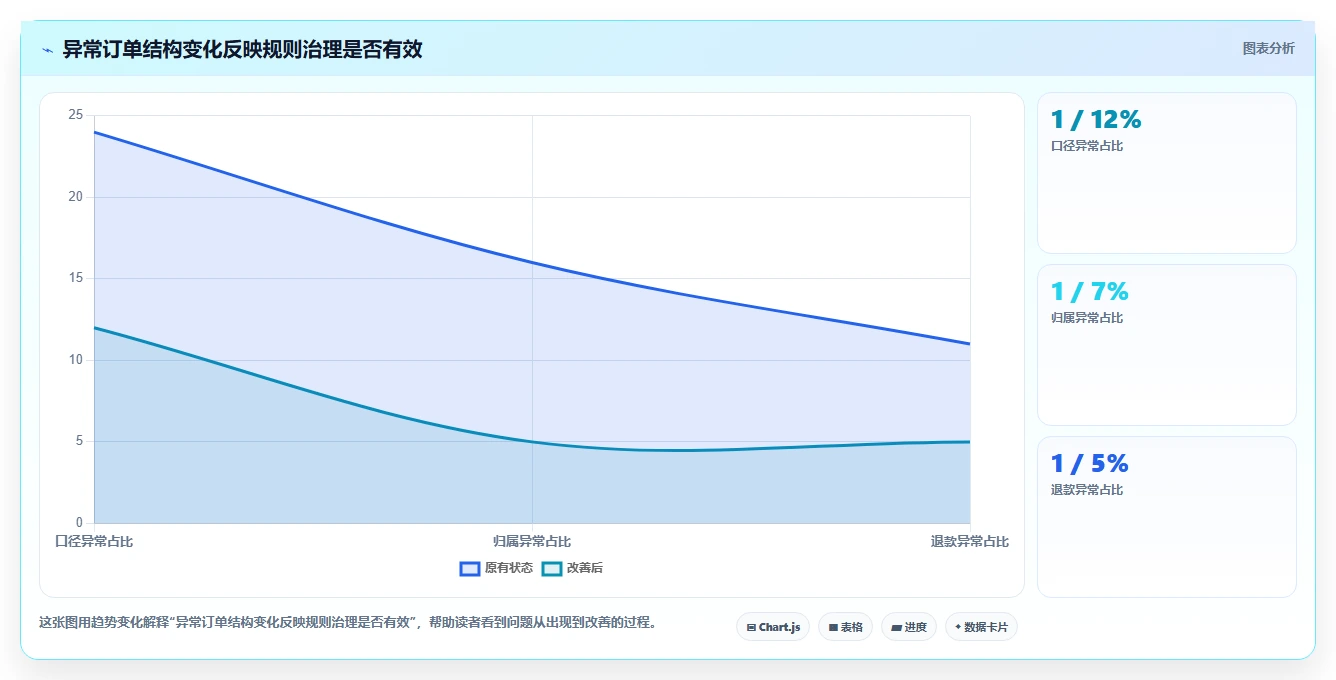Click the 表格 tag icon
This screenshot has height=680, width=1336.
coord(833,628)
